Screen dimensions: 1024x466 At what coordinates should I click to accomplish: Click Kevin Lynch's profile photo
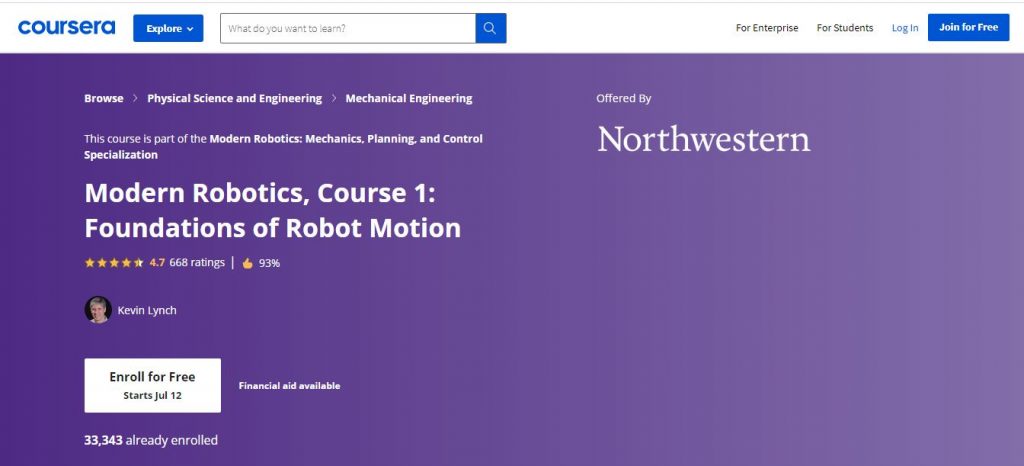(98, 310)
